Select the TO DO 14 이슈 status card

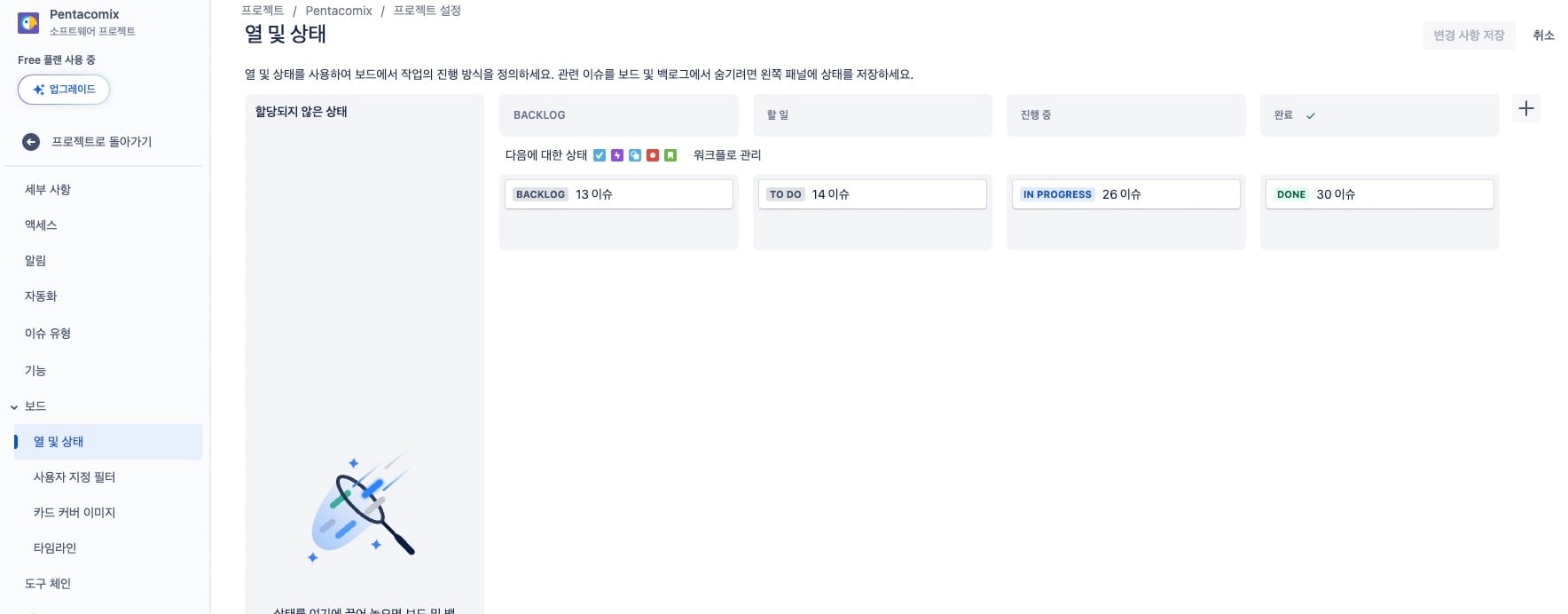click(x=873, y=194)
